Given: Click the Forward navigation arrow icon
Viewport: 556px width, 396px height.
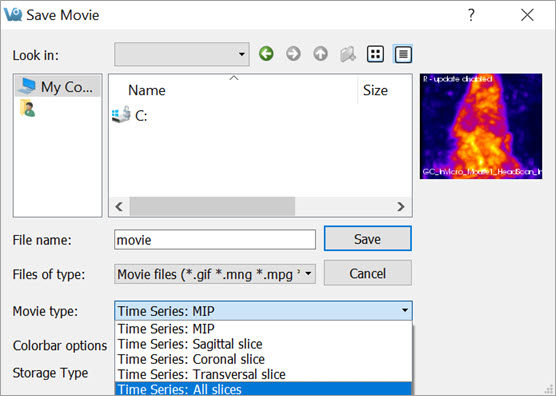Looking at the screenshot, I should point(293,54).
